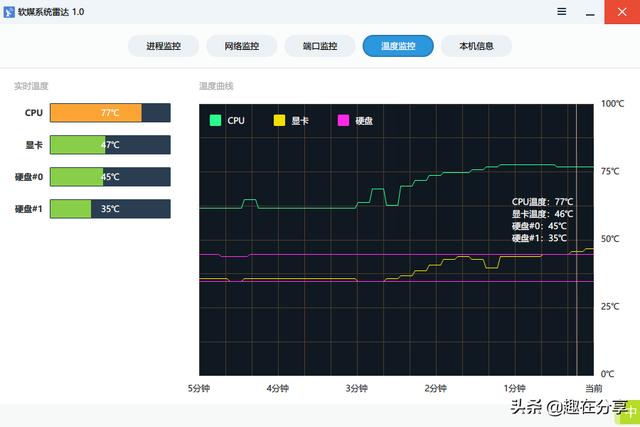The height and width of the screenshot is (427, 640).
Task: Click the 4分钟 time axis label
Action: (x=278, y=388)
